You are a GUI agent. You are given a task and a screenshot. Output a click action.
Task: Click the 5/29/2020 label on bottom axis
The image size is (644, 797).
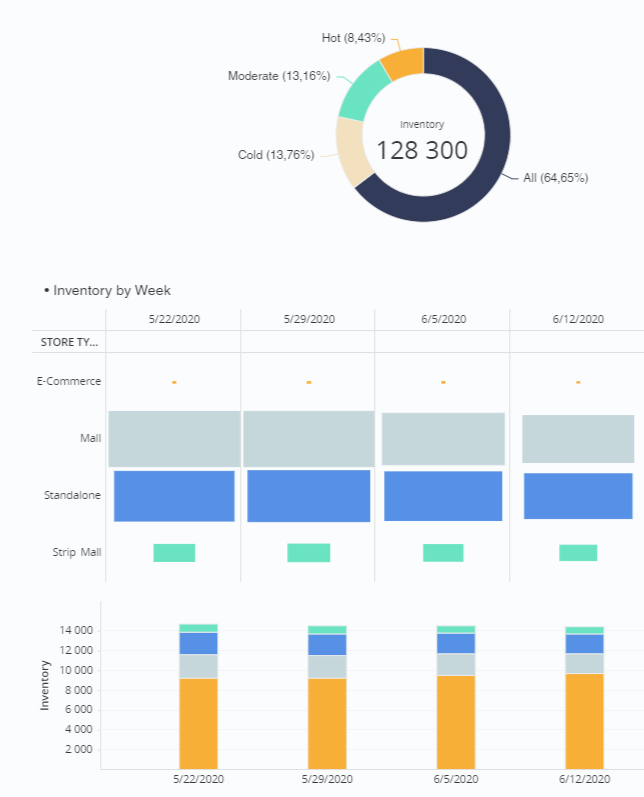point(327,778)
